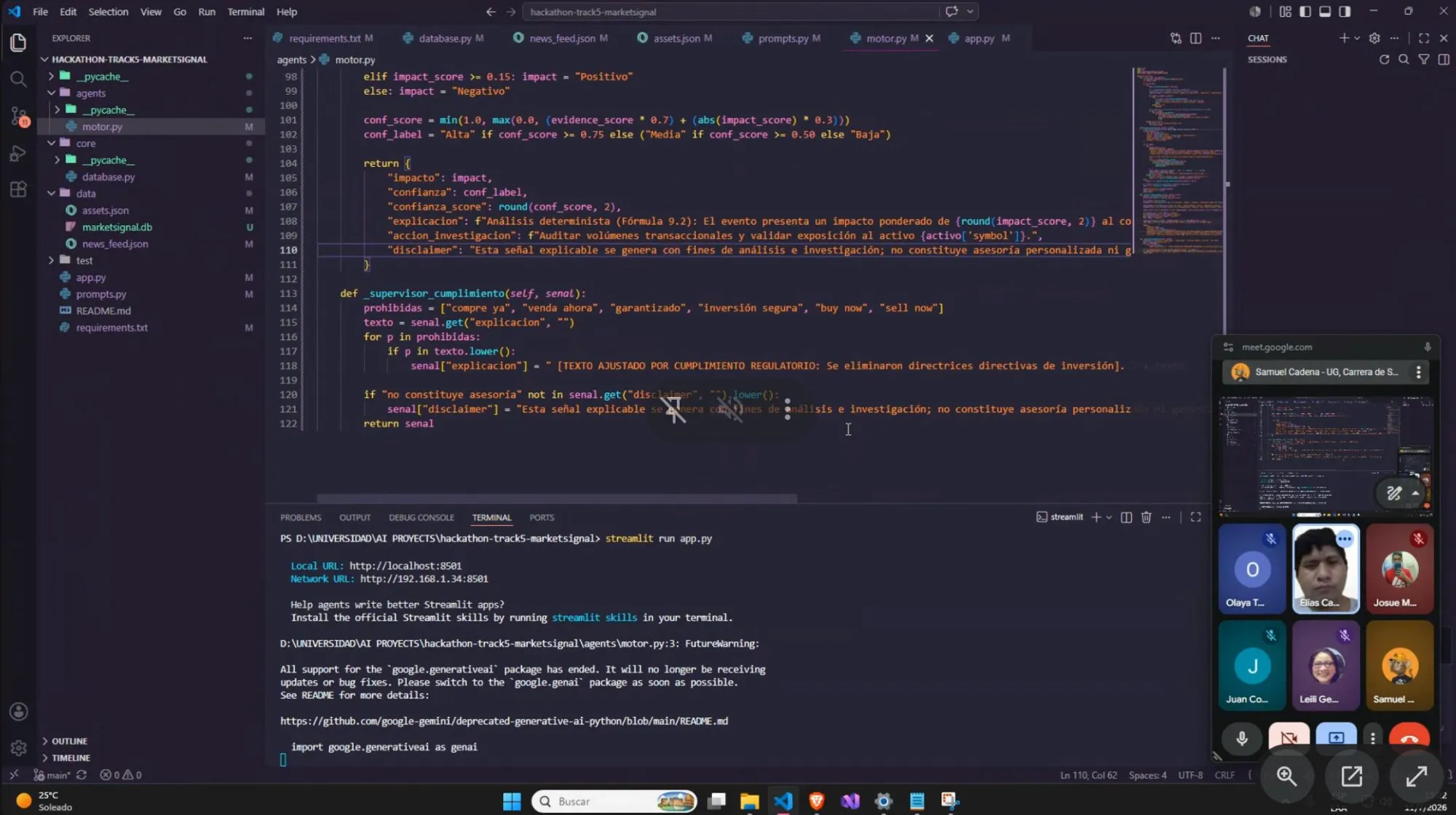
Task: Expand the __pycache__ folder under agents
Action: pos(57,109)
